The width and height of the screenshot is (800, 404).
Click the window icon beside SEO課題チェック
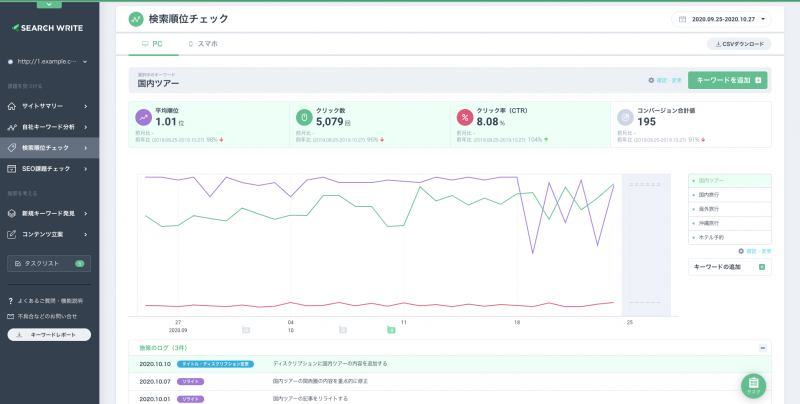(x=12, y=169)
